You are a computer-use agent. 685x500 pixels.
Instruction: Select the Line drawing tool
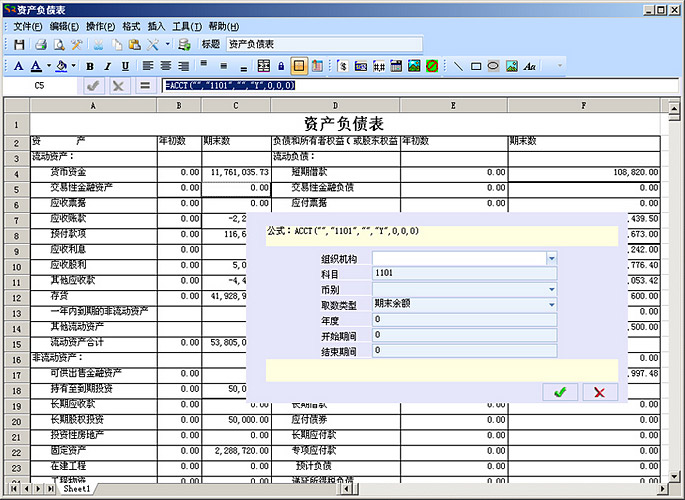pyautogui.click(x=459, y=66)
